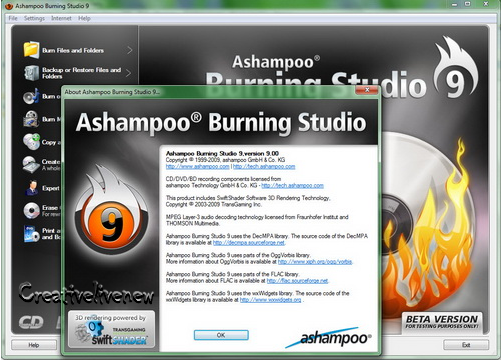Open the File menu

click(13, 18)
